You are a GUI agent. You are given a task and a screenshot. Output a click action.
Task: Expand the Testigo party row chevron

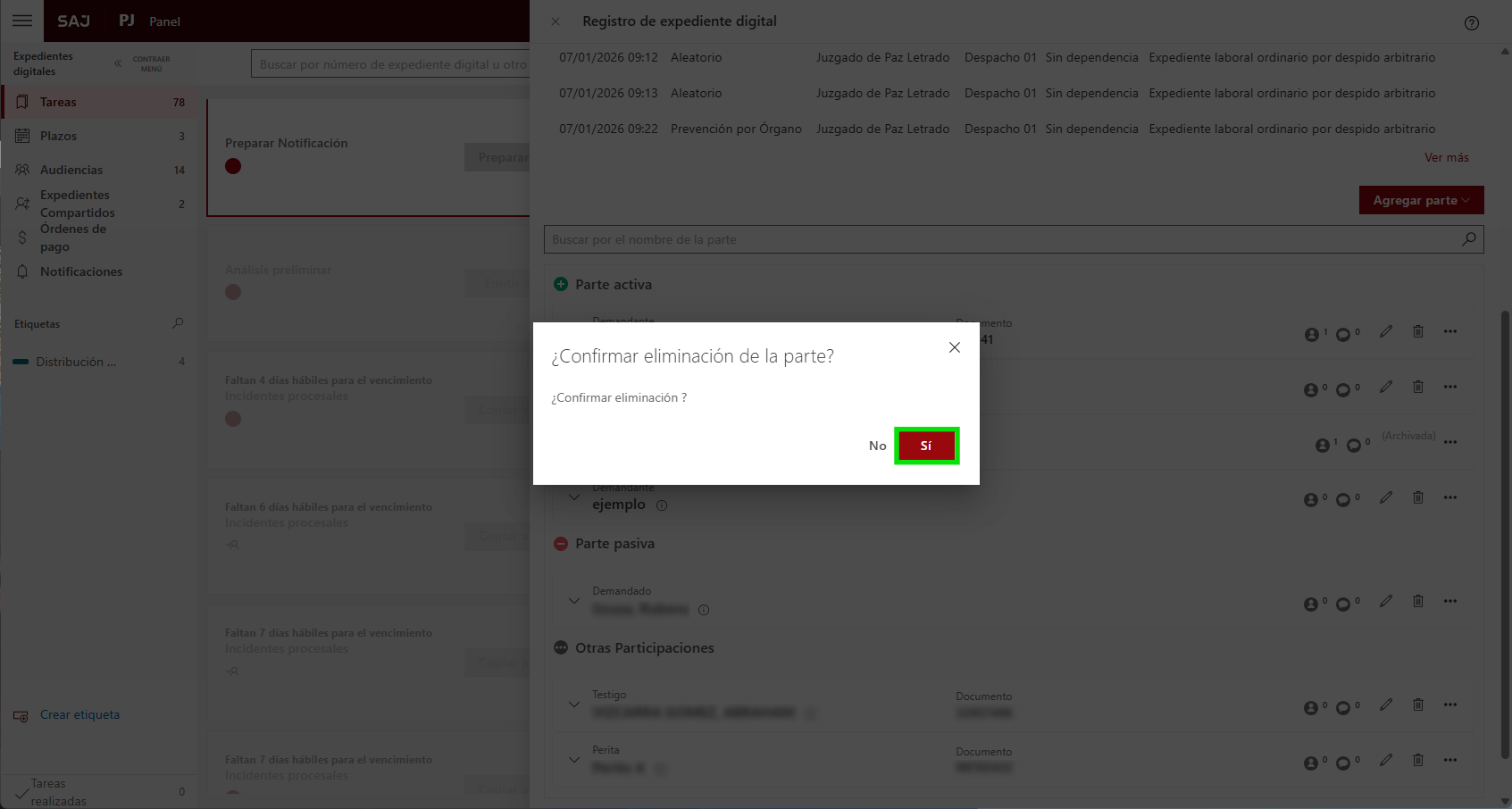click(x=573, y=705)
